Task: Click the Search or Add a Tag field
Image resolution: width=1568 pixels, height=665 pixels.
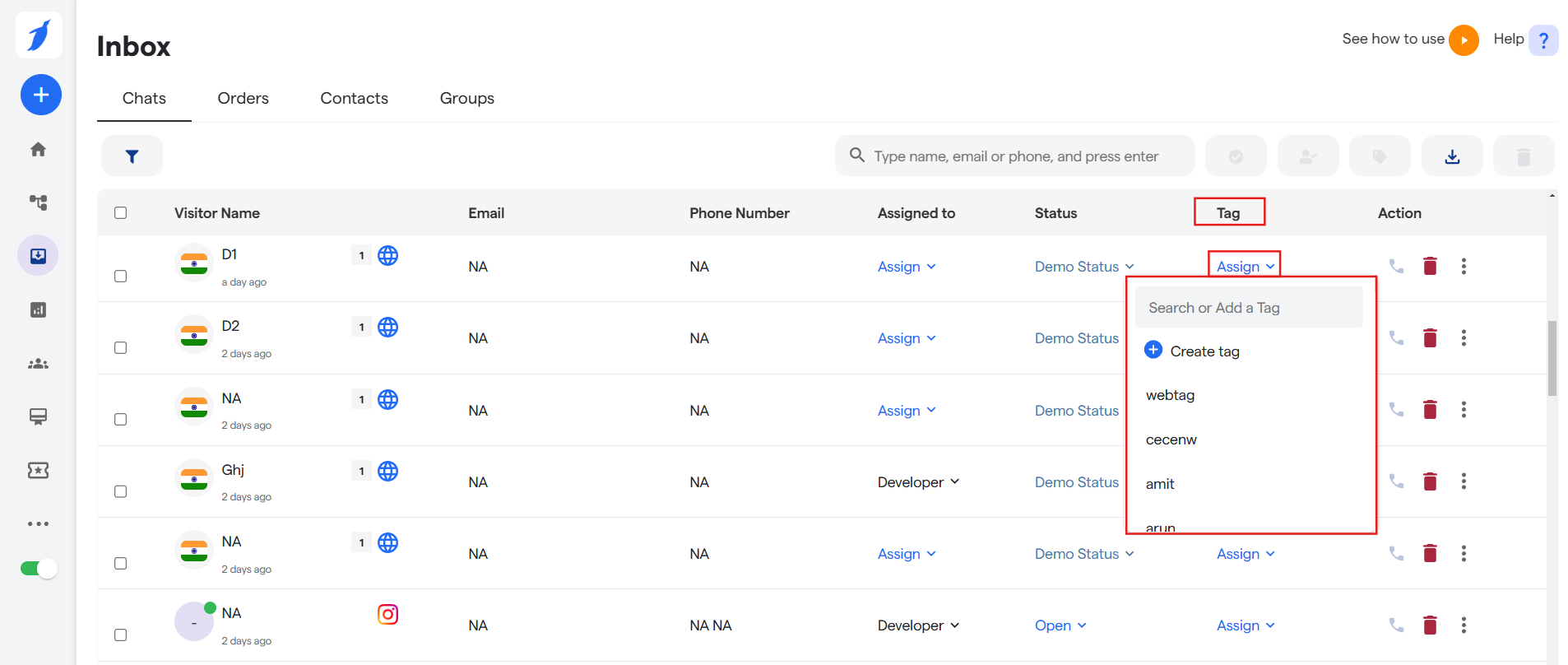Action: point(1249,308)
